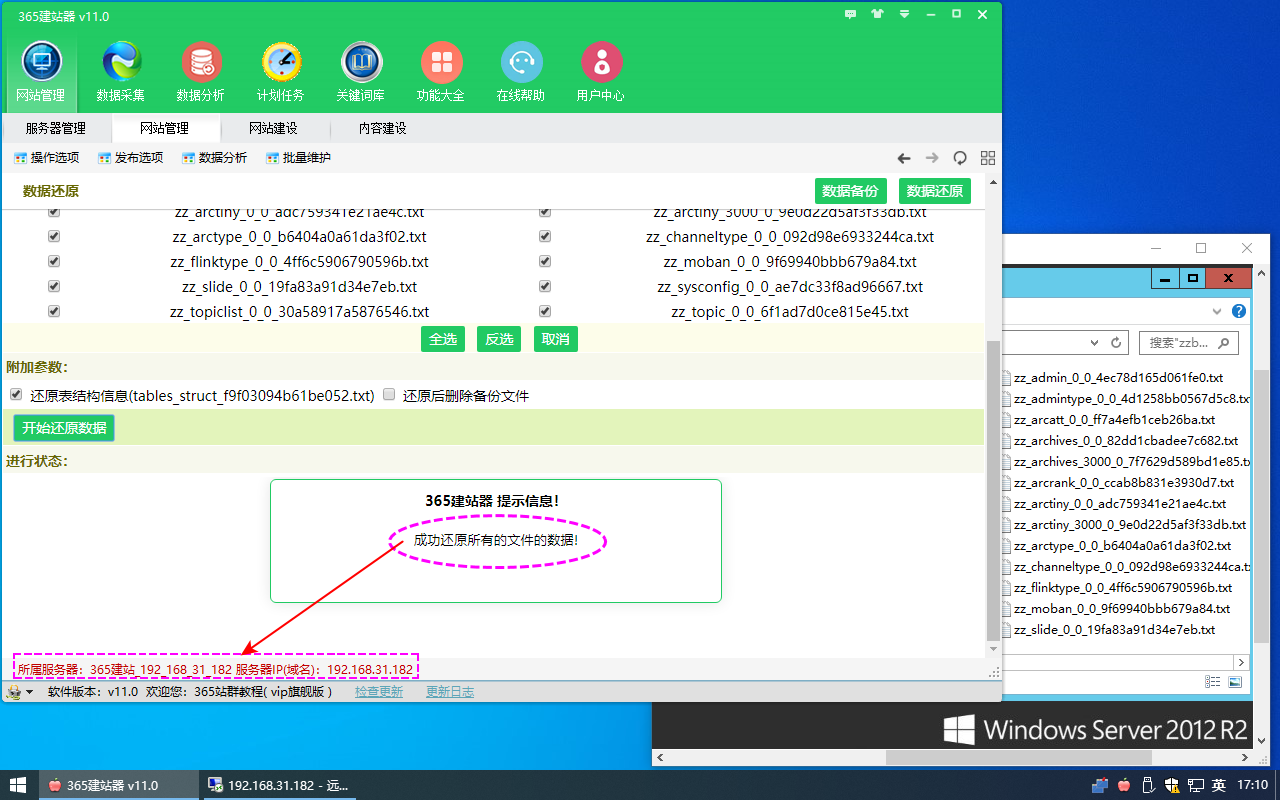Select zz_admin_0_0_4ec78d165d061fe0.txt in explorer
This screenshot has height=800, width=1280.
click(x=1118, y=378)
